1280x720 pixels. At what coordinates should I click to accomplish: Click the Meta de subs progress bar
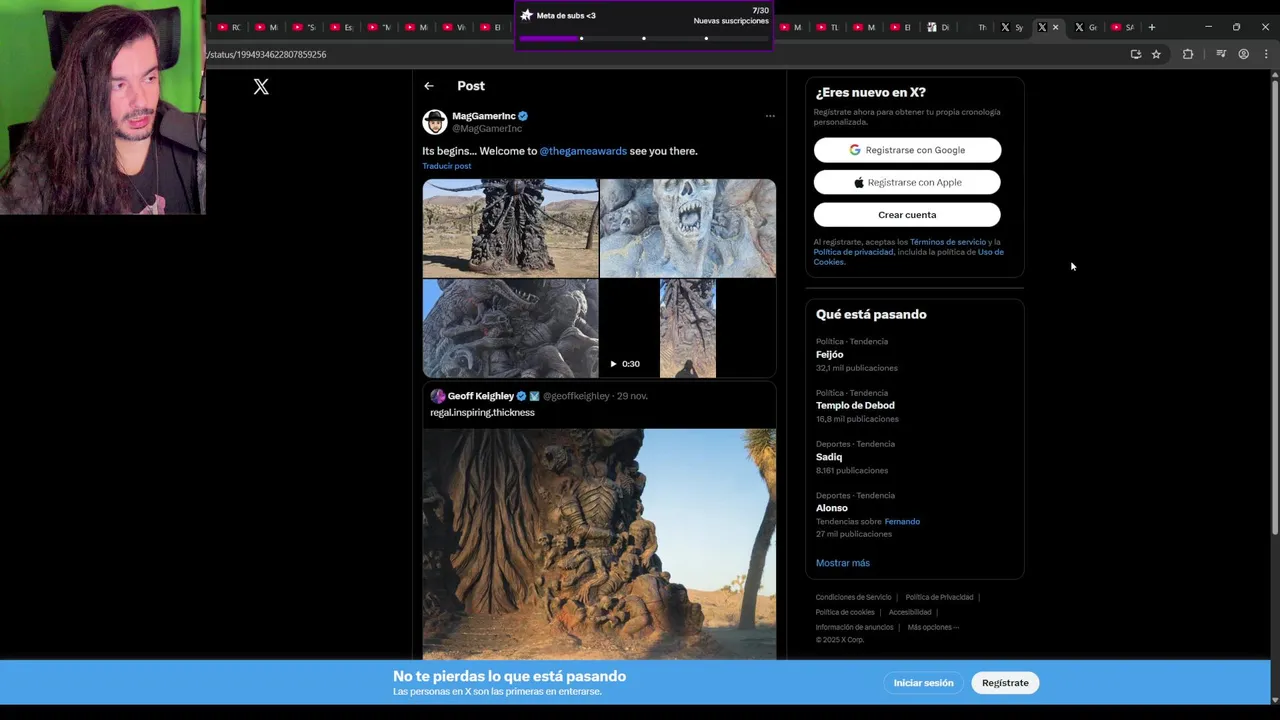coord(643,38)
